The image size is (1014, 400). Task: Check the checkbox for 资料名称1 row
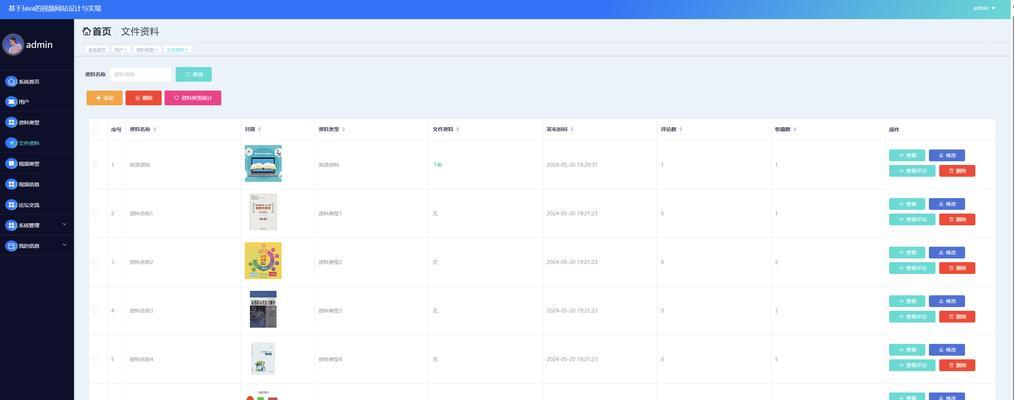click(96, 213)
